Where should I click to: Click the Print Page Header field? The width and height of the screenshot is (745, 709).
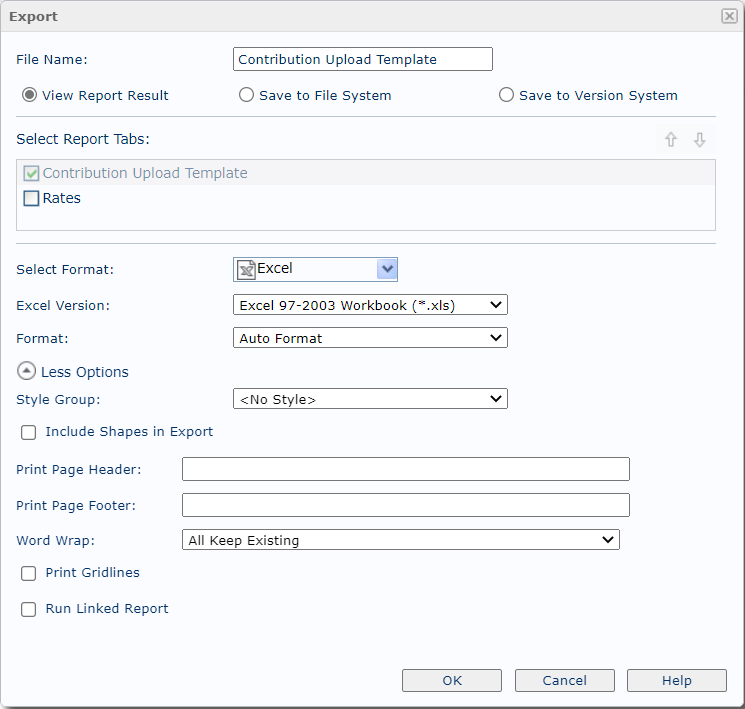406,469
